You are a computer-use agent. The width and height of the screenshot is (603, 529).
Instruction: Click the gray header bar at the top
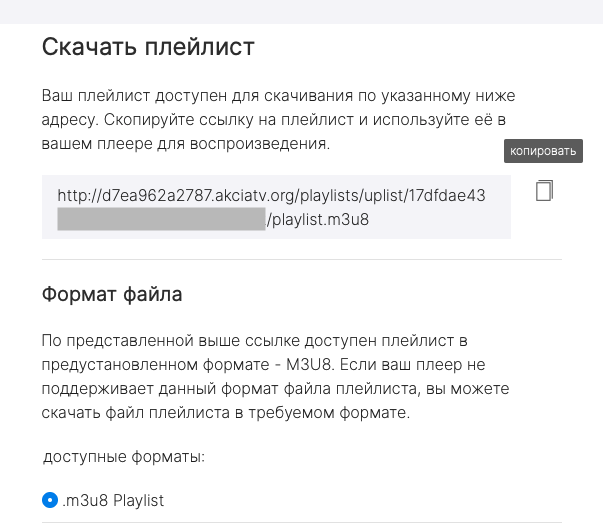coord(302,12)
